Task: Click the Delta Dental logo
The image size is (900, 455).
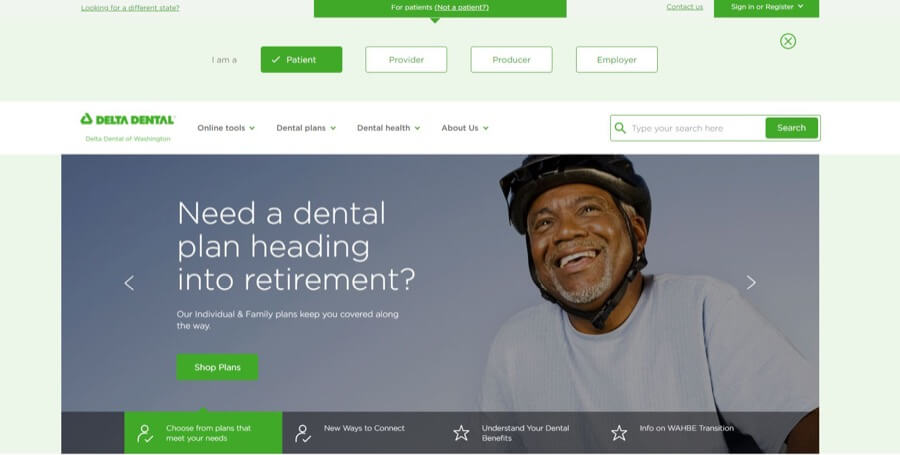Action: [x=127, y=119]
